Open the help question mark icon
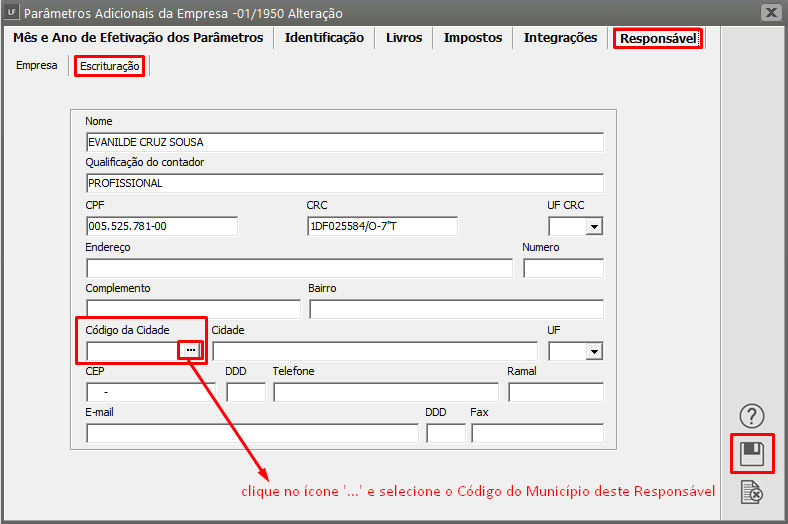Screen dimensions: 788x524 [x=751, y=416]
